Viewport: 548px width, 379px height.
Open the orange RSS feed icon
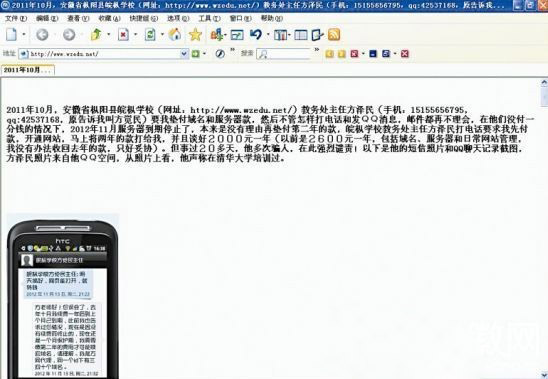[334, 34]
